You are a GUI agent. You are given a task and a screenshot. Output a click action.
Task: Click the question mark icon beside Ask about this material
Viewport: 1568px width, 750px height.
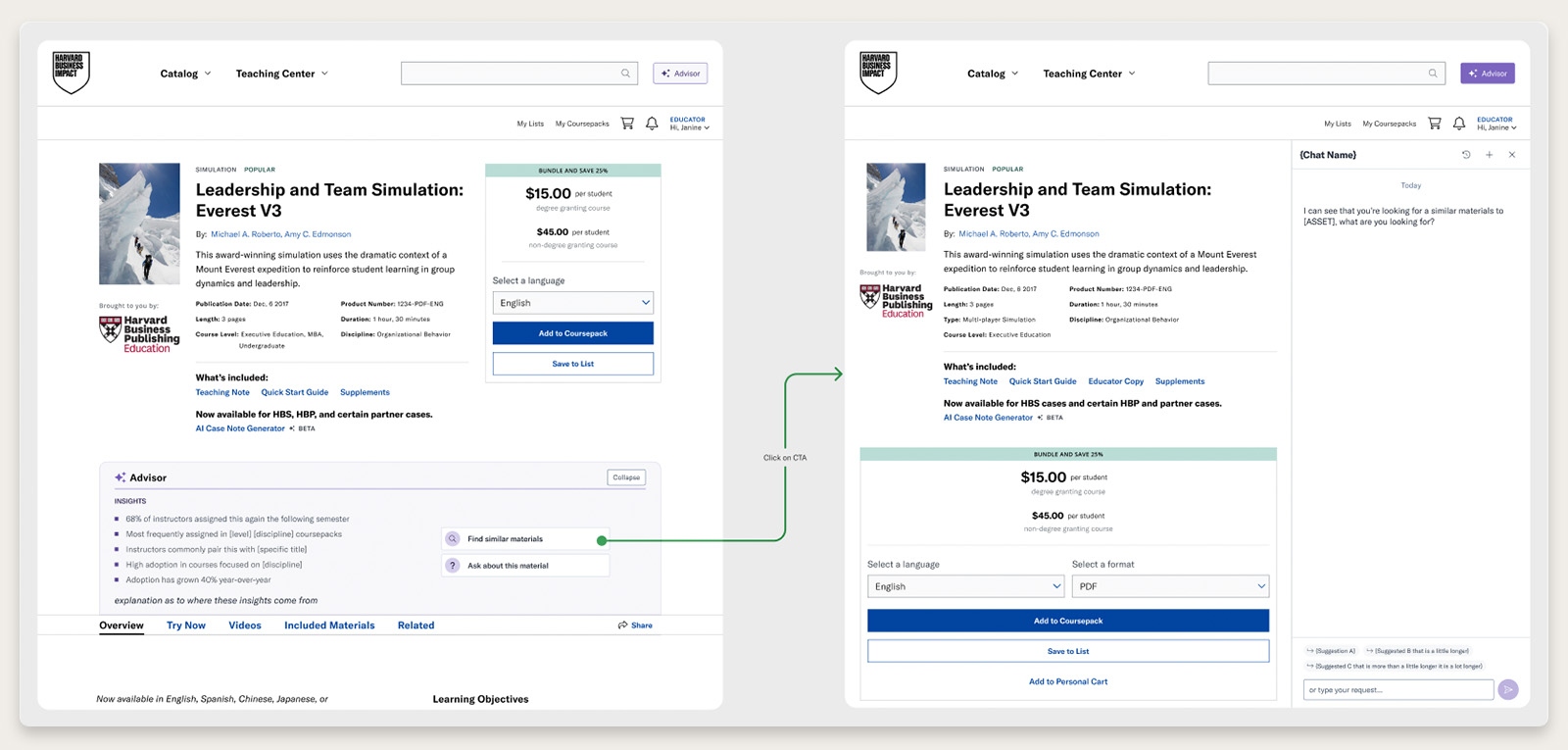tap(453, 566)
